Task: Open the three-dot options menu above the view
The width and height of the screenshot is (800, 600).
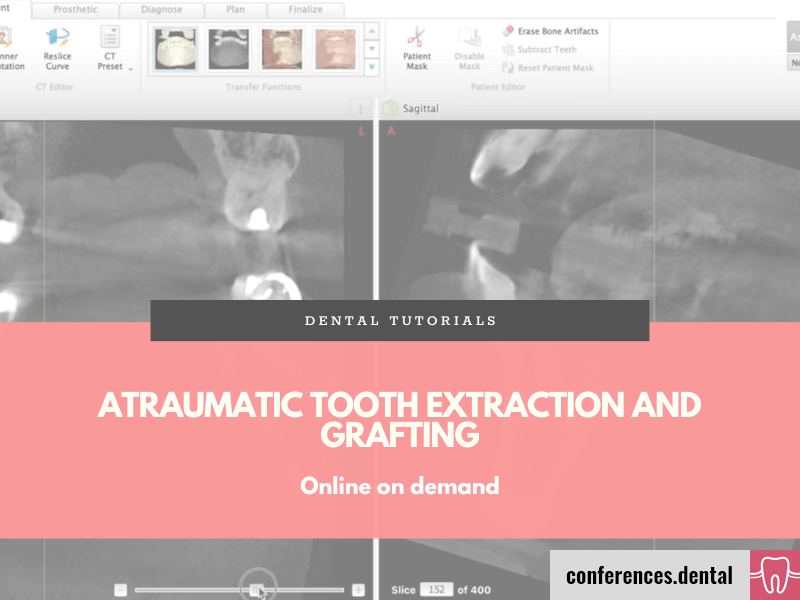Action: pos(361,107)
